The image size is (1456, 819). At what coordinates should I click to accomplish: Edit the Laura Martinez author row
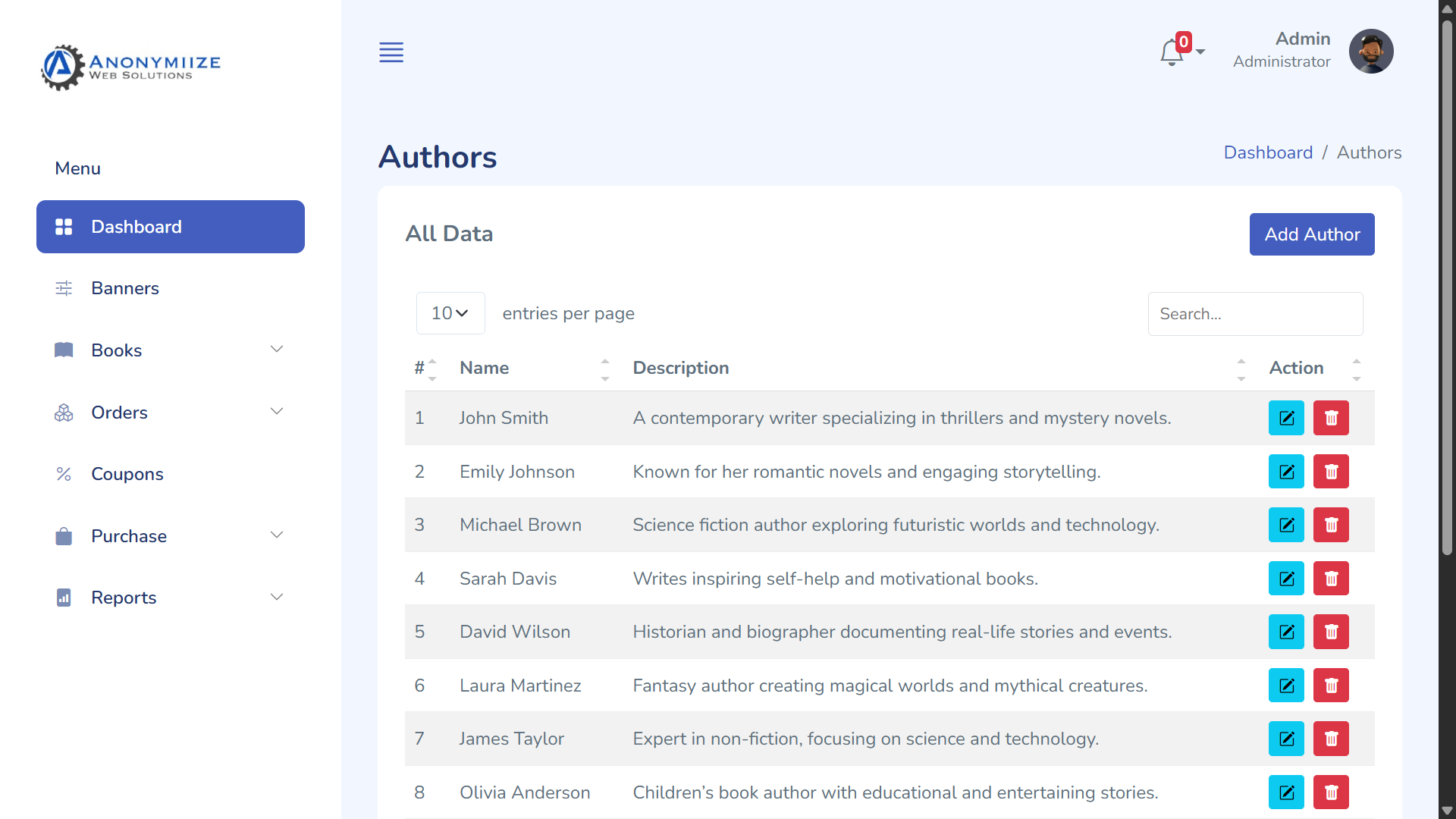(x=1286, y=686)
